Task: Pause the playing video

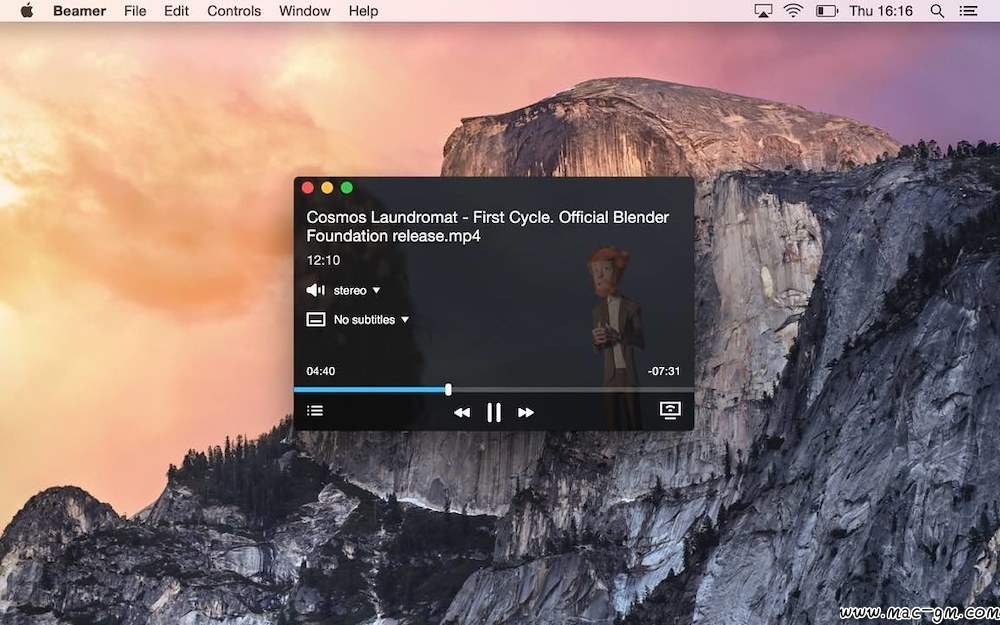Action: coord(494,413)
